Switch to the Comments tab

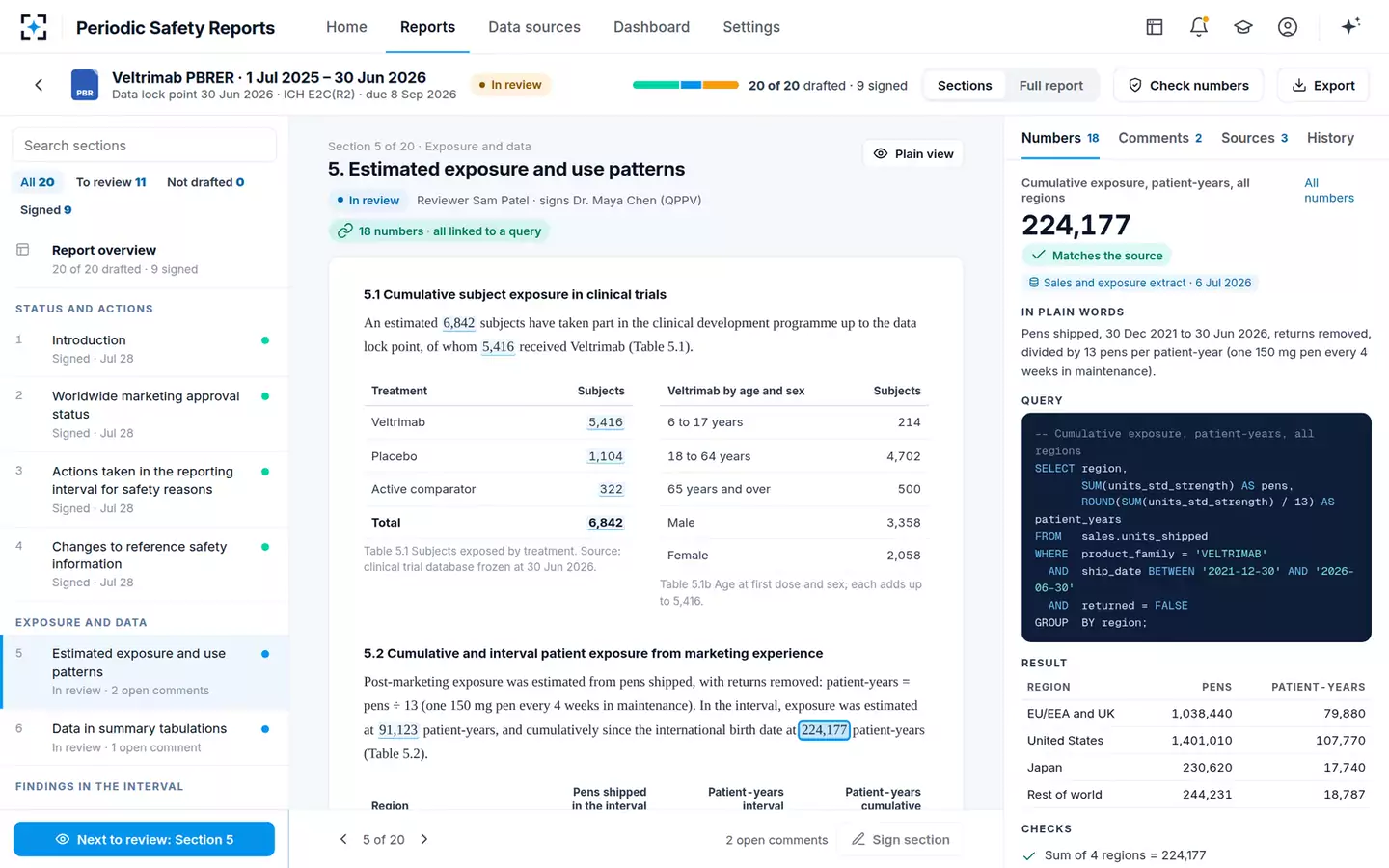(x=1160, y=138)
